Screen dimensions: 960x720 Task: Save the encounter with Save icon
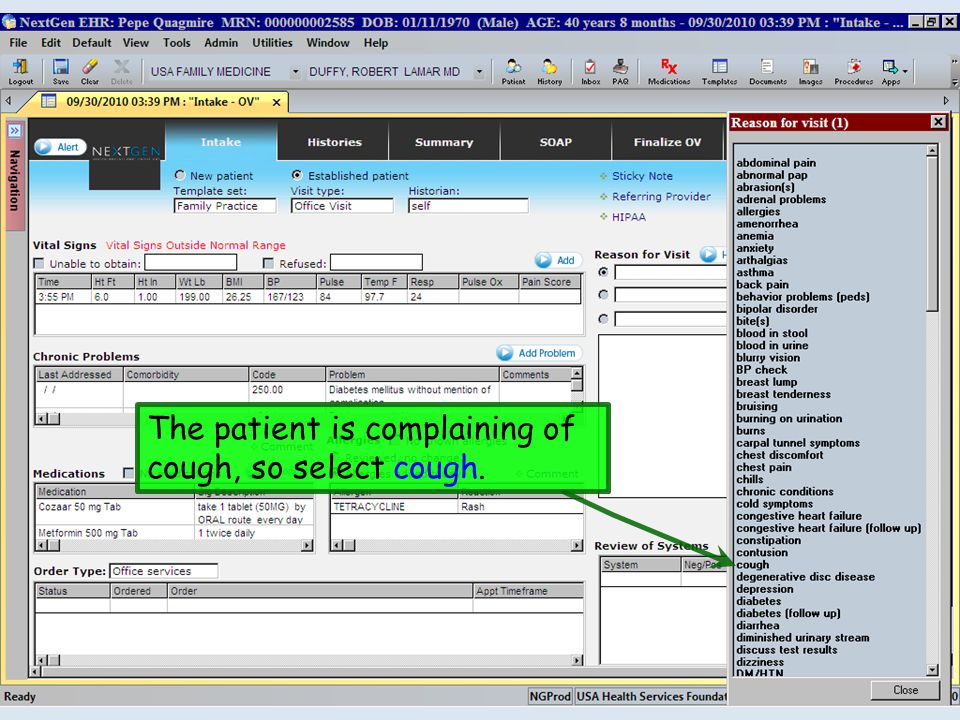61,71
